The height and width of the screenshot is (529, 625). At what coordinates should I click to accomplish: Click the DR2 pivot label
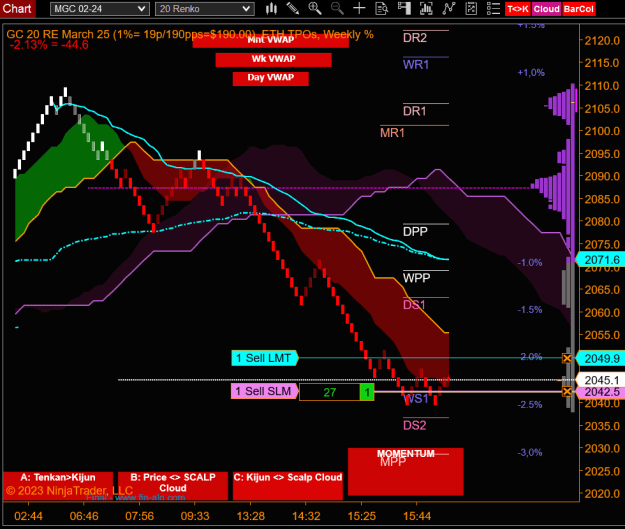(x=415, y=38)
